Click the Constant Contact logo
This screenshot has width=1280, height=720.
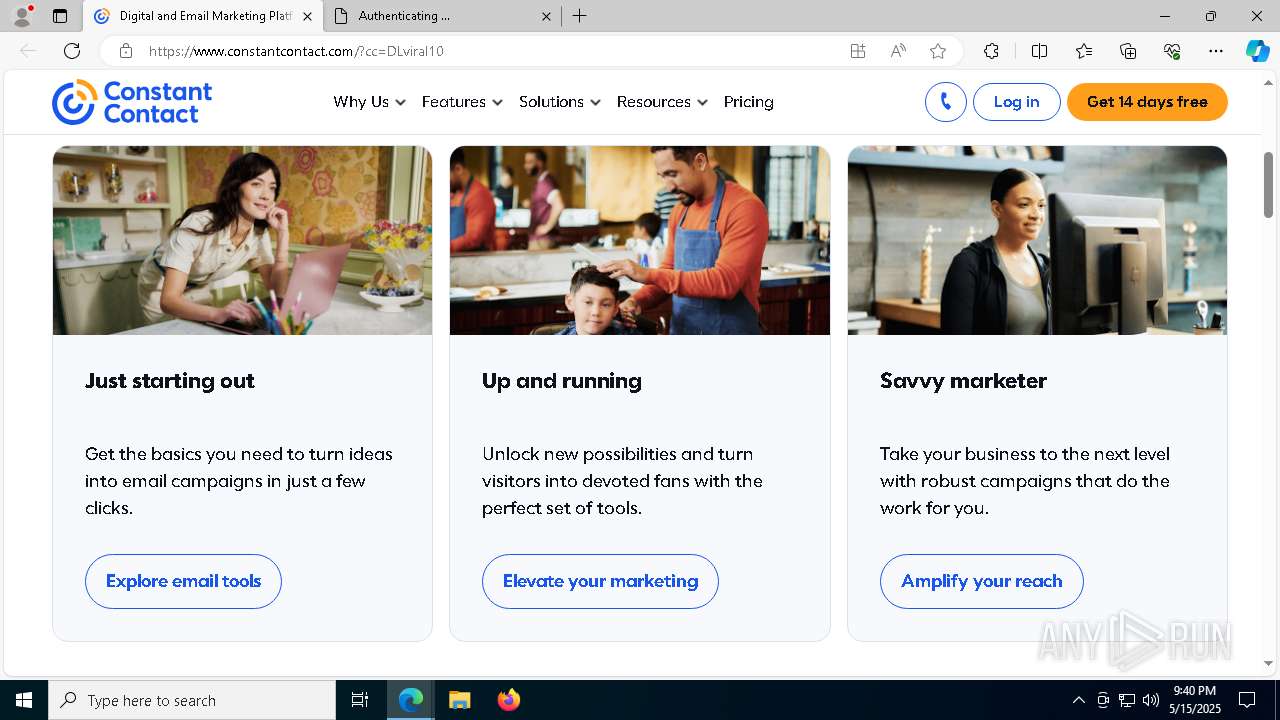coord(132,102)
